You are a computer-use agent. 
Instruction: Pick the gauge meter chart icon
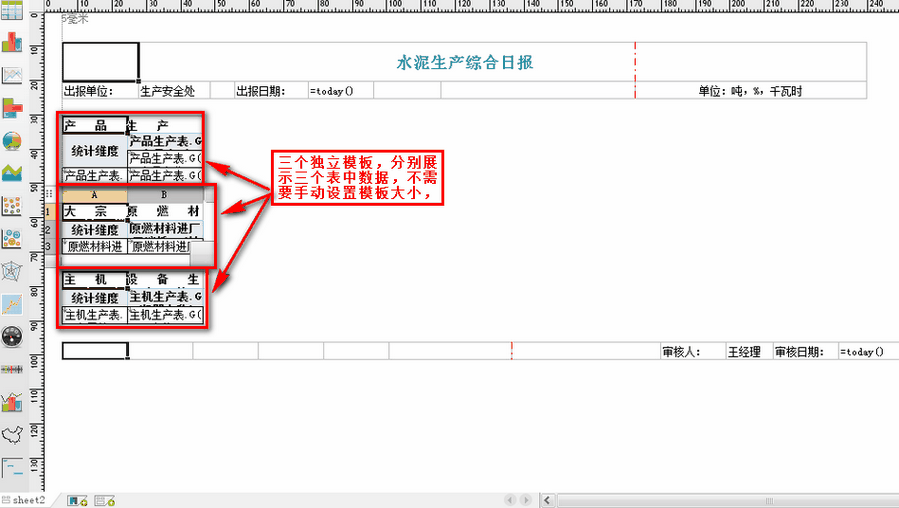coord(11,337)
